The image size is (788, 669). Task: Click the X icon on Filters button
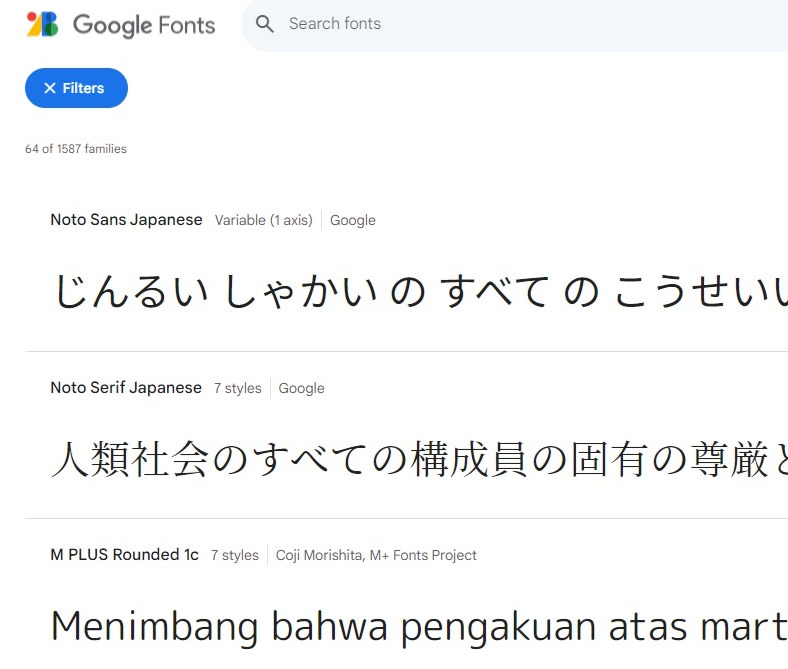50,88
